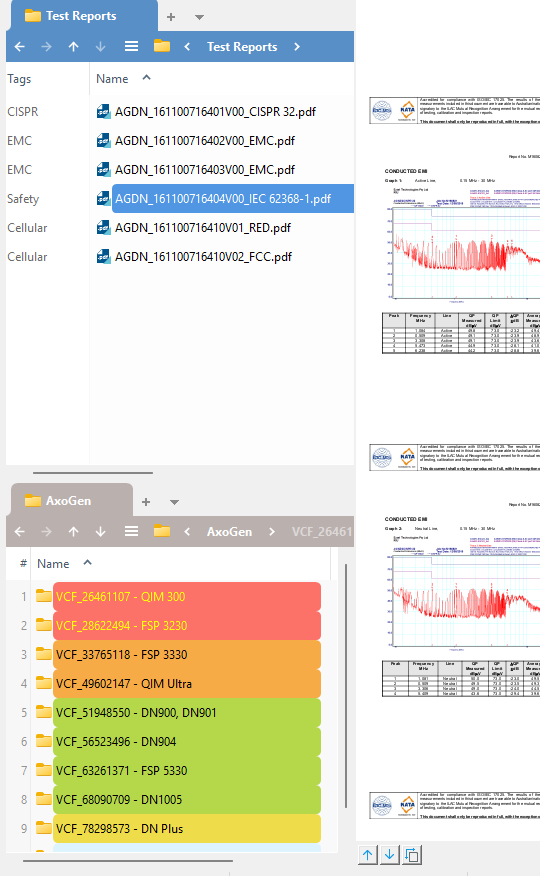Go up one level in Test Reports pane
Image resolution: width=540 pixels, height=876 pixels.
pos(74,47)
